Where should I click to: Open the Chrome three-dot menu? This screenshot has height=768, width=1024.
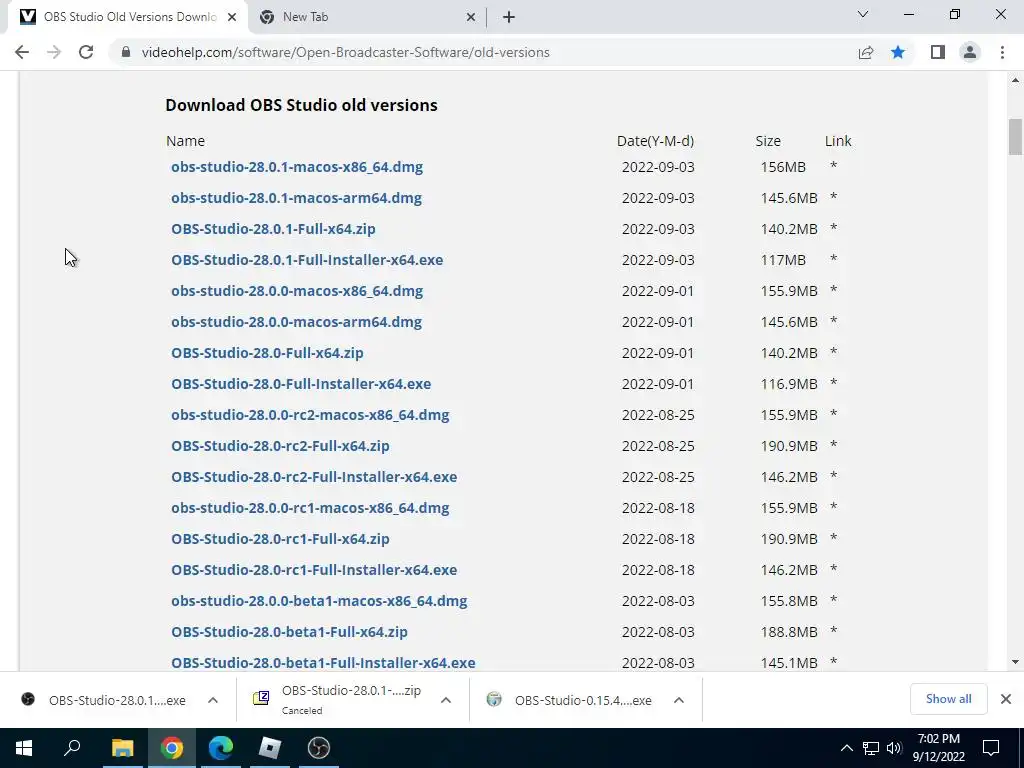coord(1002,52)
